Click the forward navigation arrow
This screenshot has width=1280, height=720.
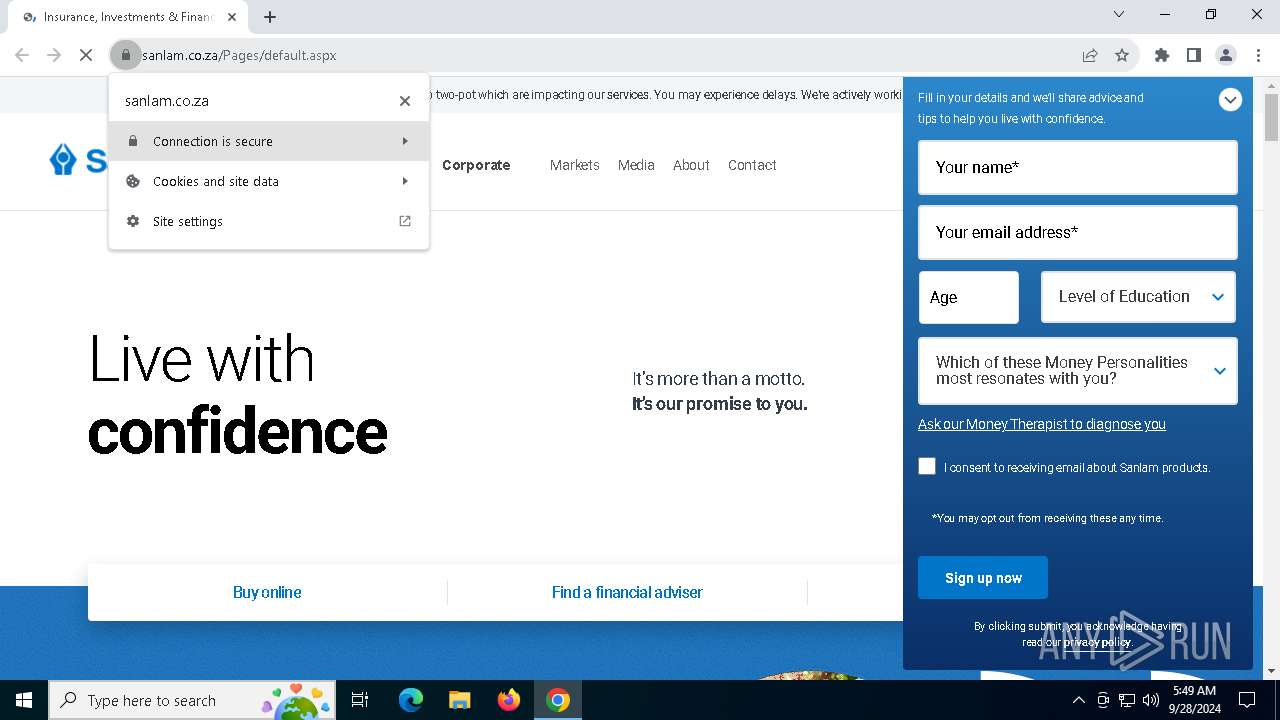click(x=54, y=55)
